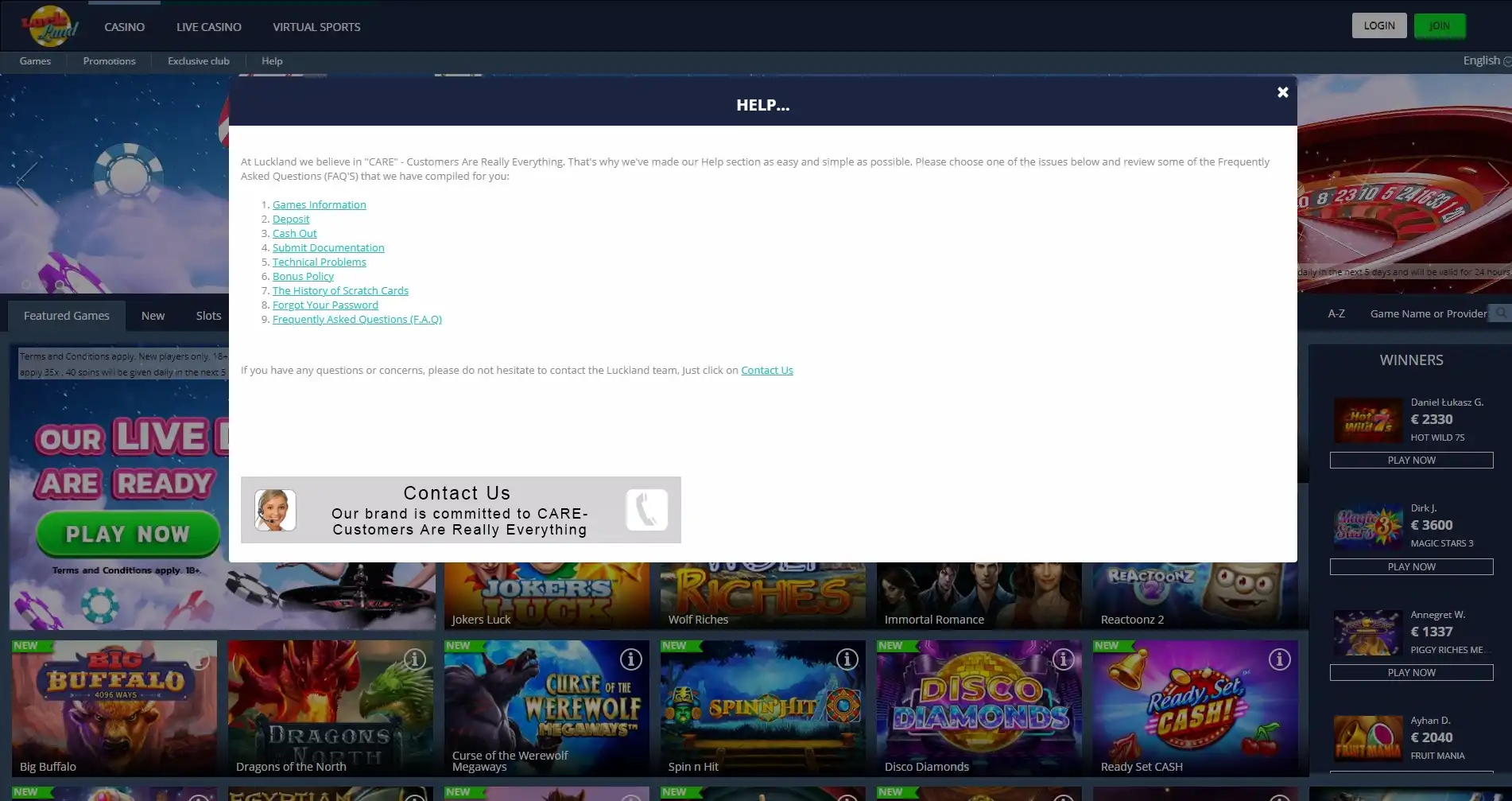Open the Big Buffalo game thumbnail

(x=114, y=706)
